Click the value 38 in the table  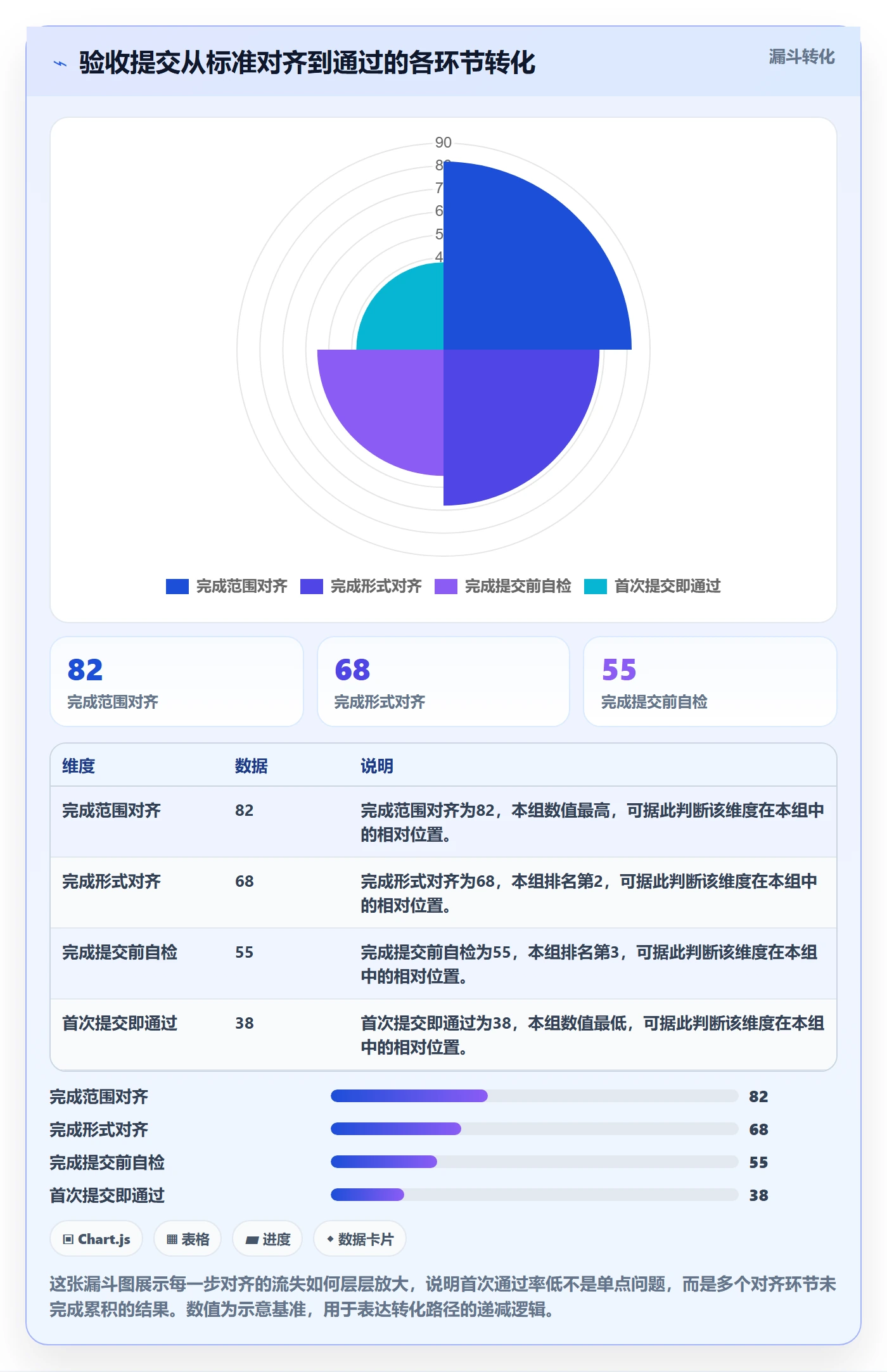point(245,1023)
